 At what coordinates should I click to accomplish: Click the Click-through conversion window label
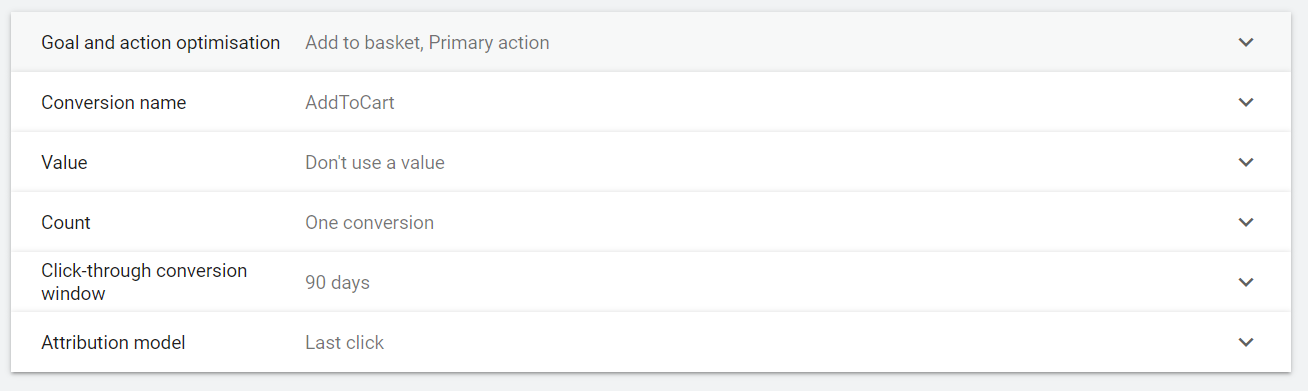(x=144, y=282)
